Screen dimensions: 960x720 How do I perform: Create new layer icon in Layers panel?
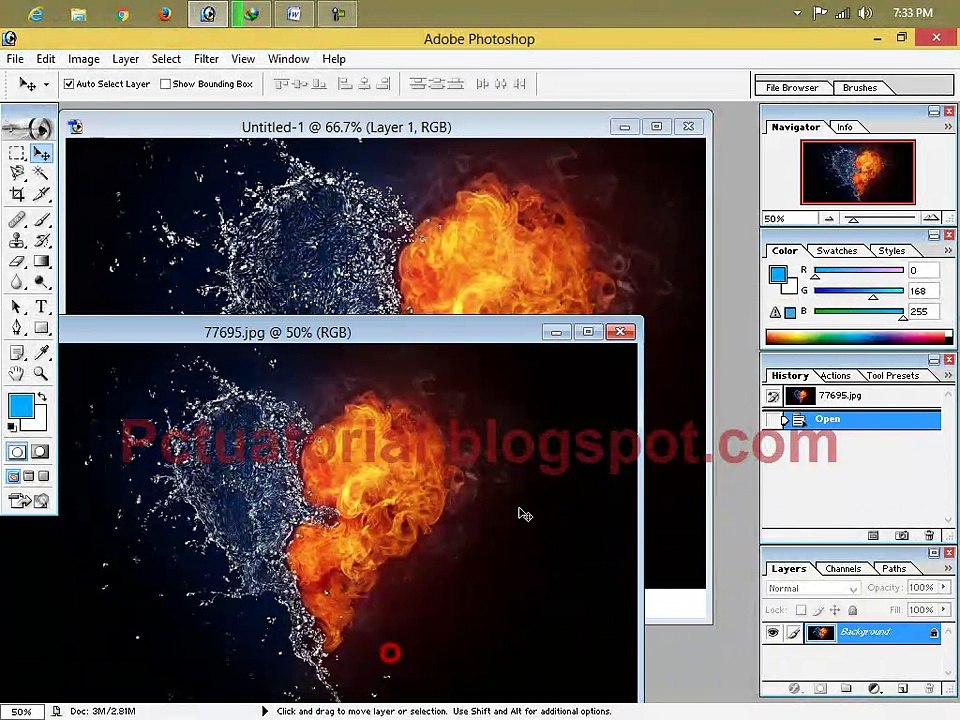[902, 688]
